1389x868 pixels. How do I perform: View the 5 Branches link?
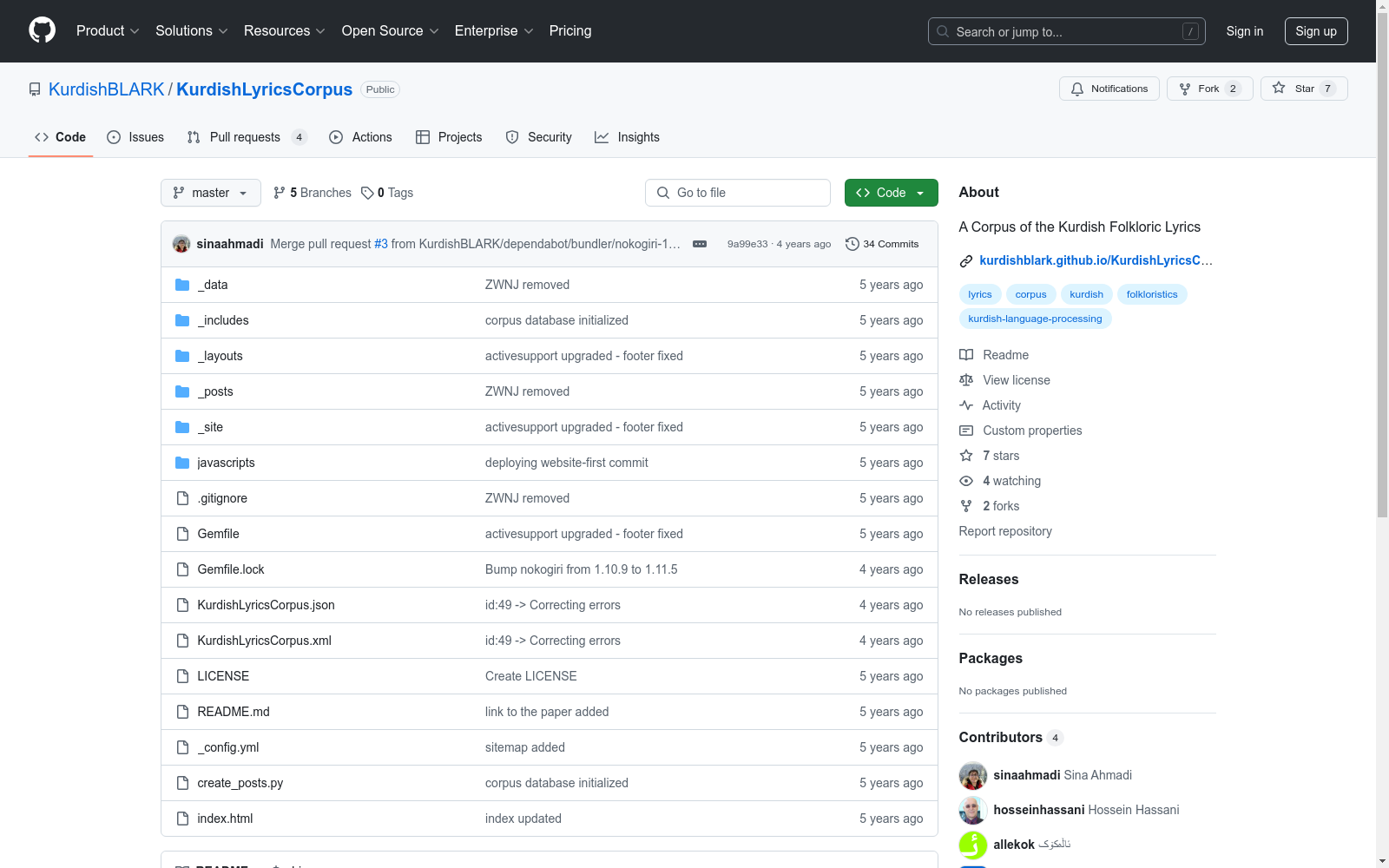click(x=313, y=193)
